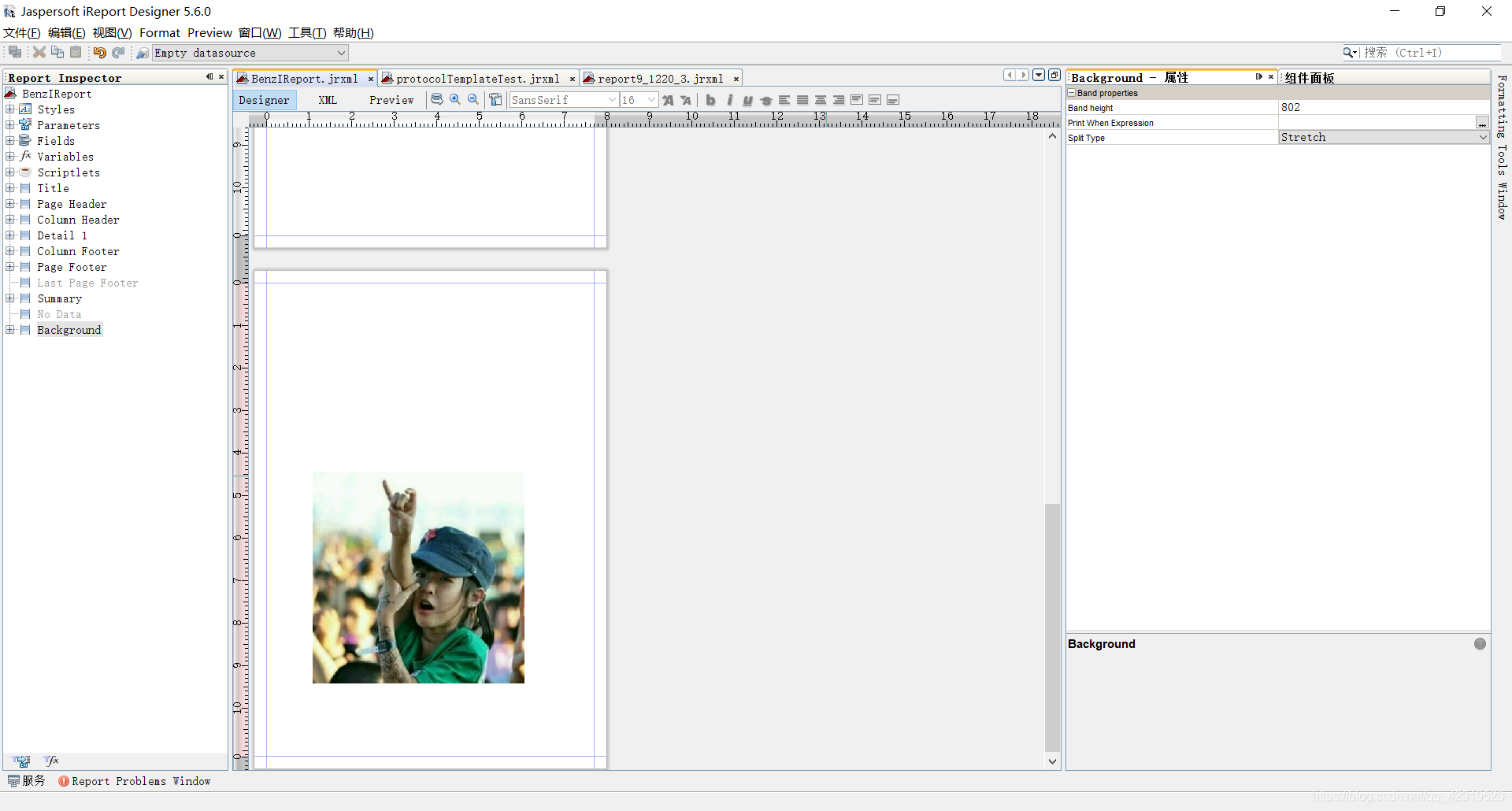The height and width of the screenshot is (811, 1512).
Task: Toggle bold formatting
Action: tap(710, 100)
